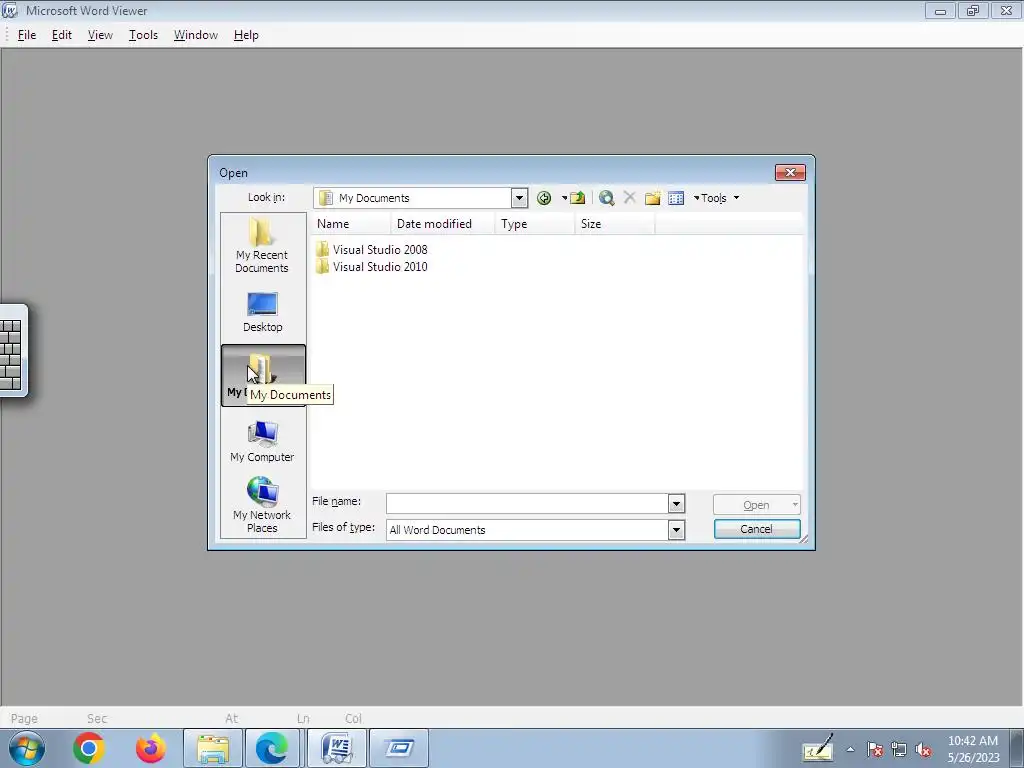Click the Views grid icon
Screen dimensions: 1024x768
(x=676, y=198)
